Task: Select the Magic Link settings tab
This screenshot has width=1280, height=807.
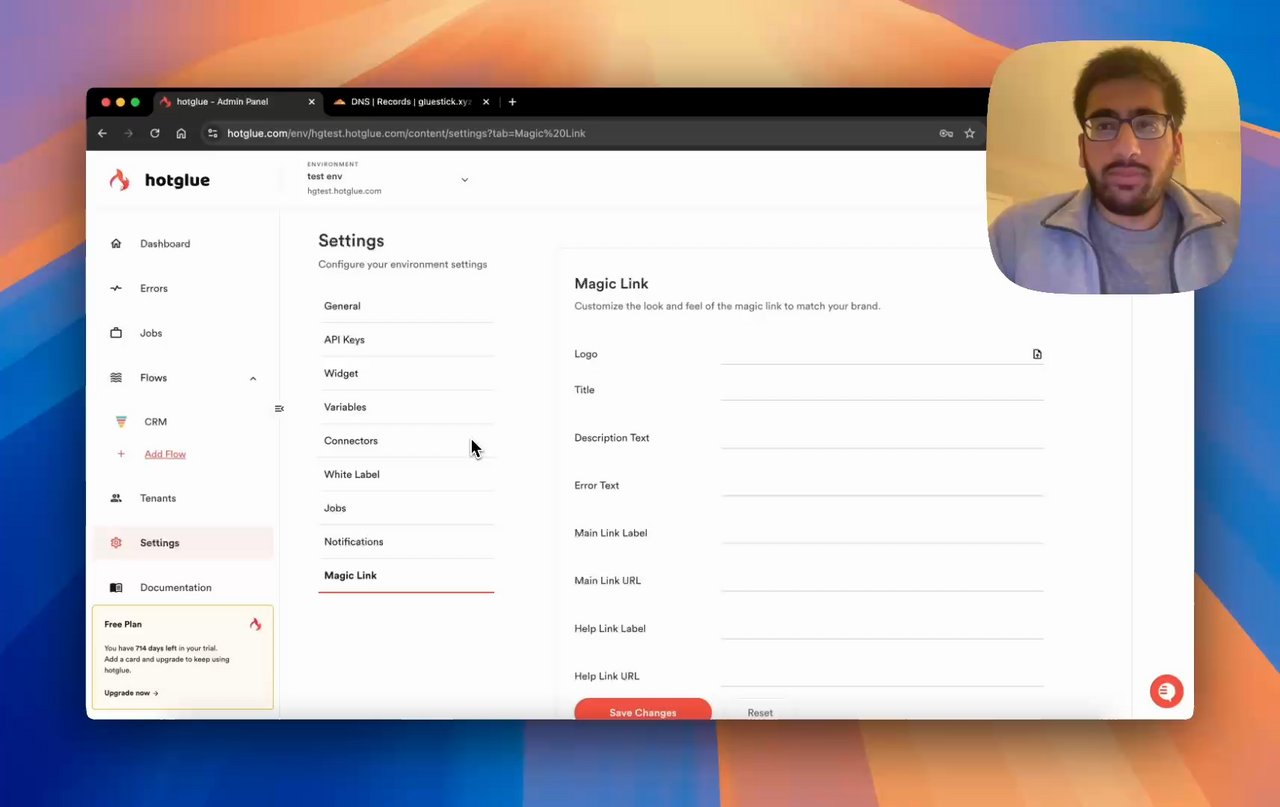Action: pyautogui.click(x=406, y=575)
